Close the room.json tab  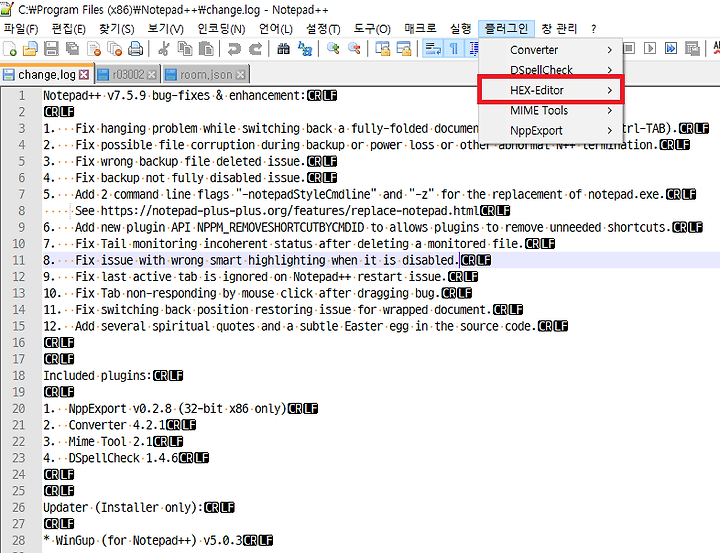[241, 74]
